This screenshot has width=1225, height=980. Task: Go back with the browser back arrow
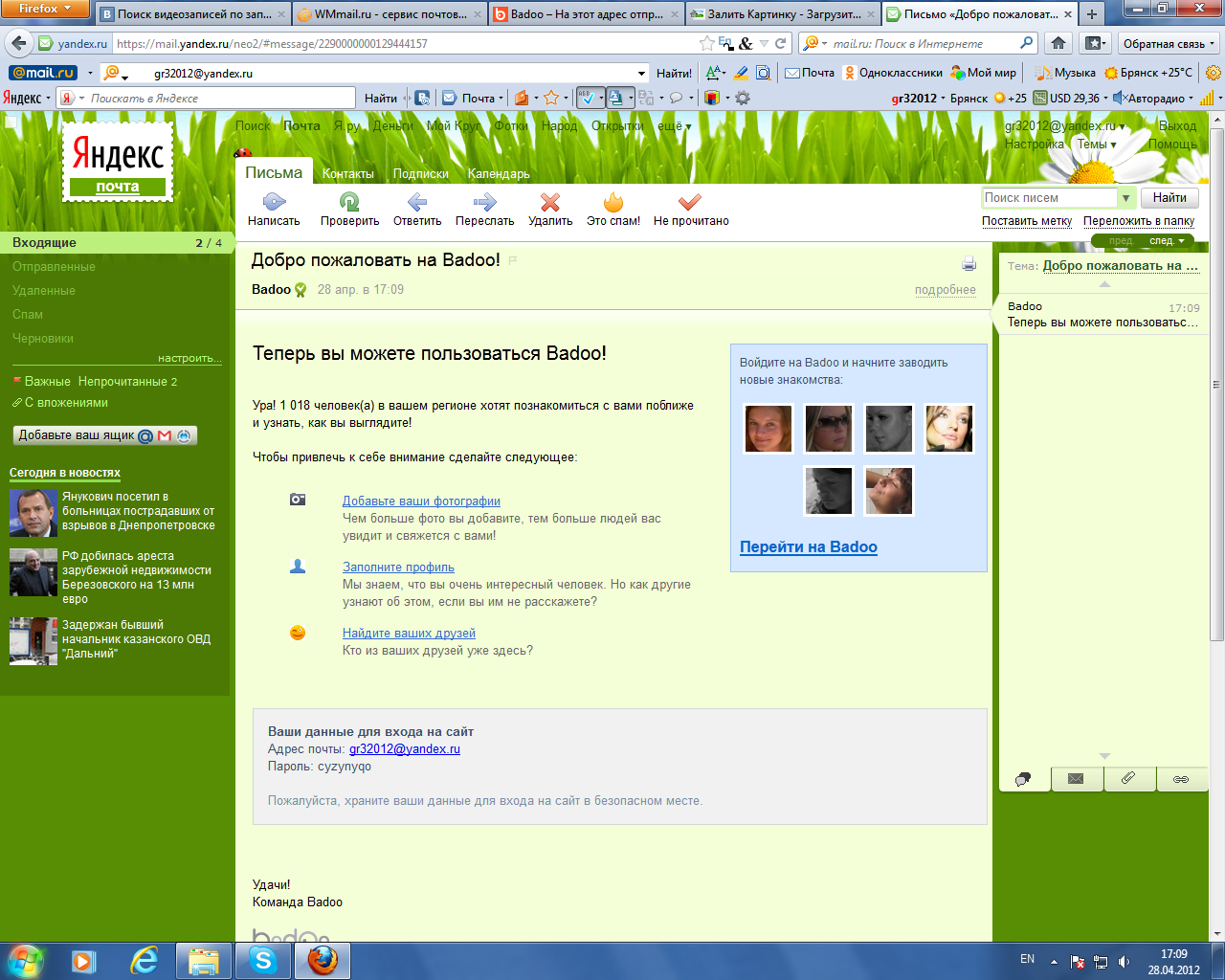[18, 43]
